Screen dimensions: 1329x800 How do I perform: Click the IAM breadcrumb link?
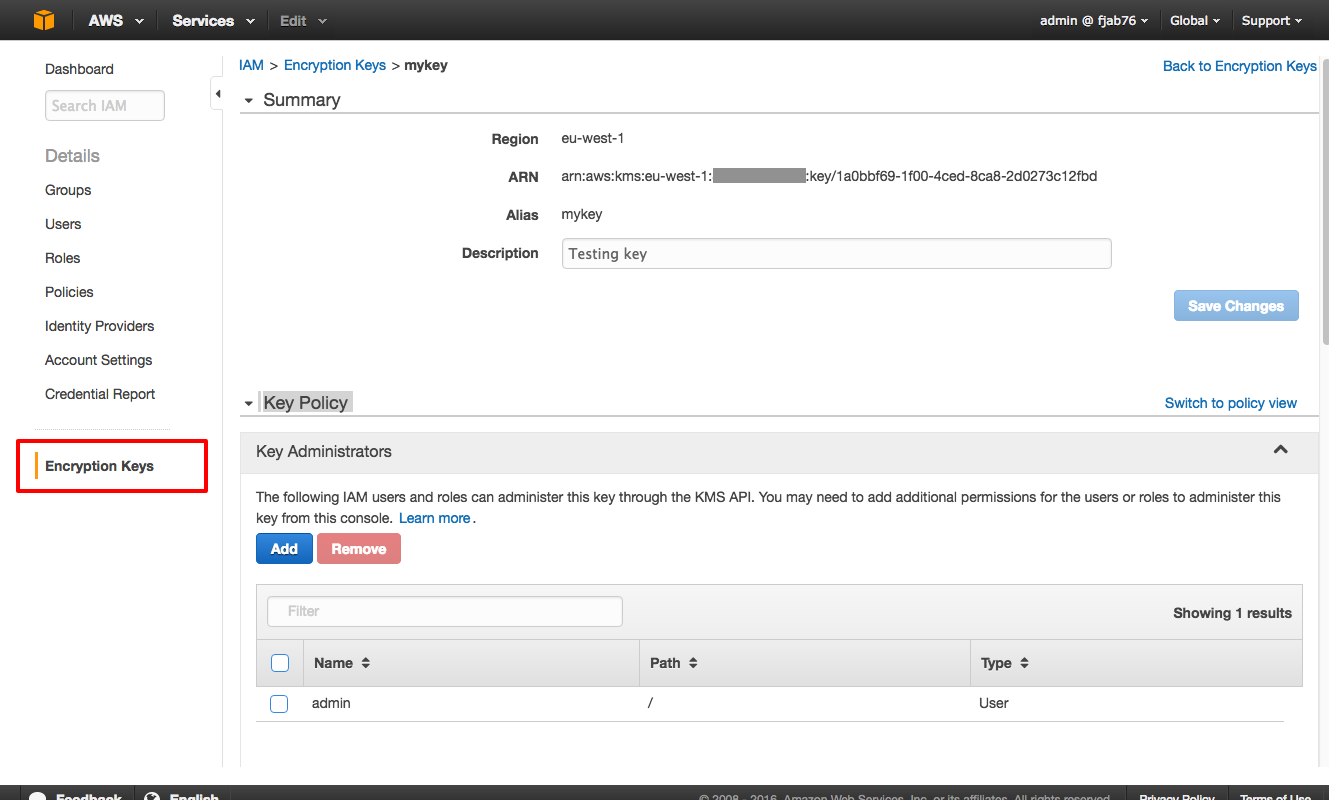click(x=251, y=65)
